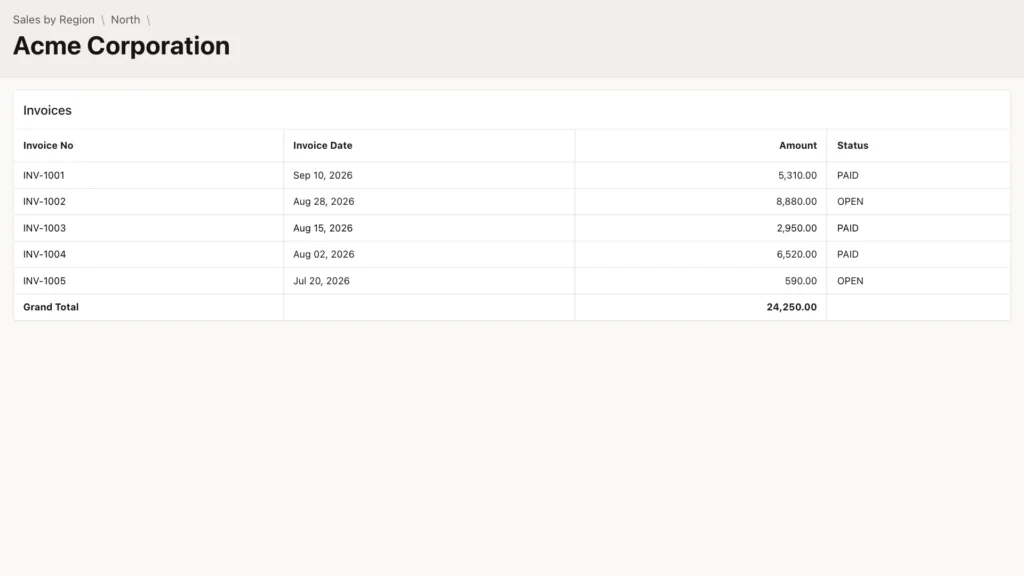Select invoice INV-1005
Image resolution: width=1024 pixels, height=576 pixels.
[44, 281]
